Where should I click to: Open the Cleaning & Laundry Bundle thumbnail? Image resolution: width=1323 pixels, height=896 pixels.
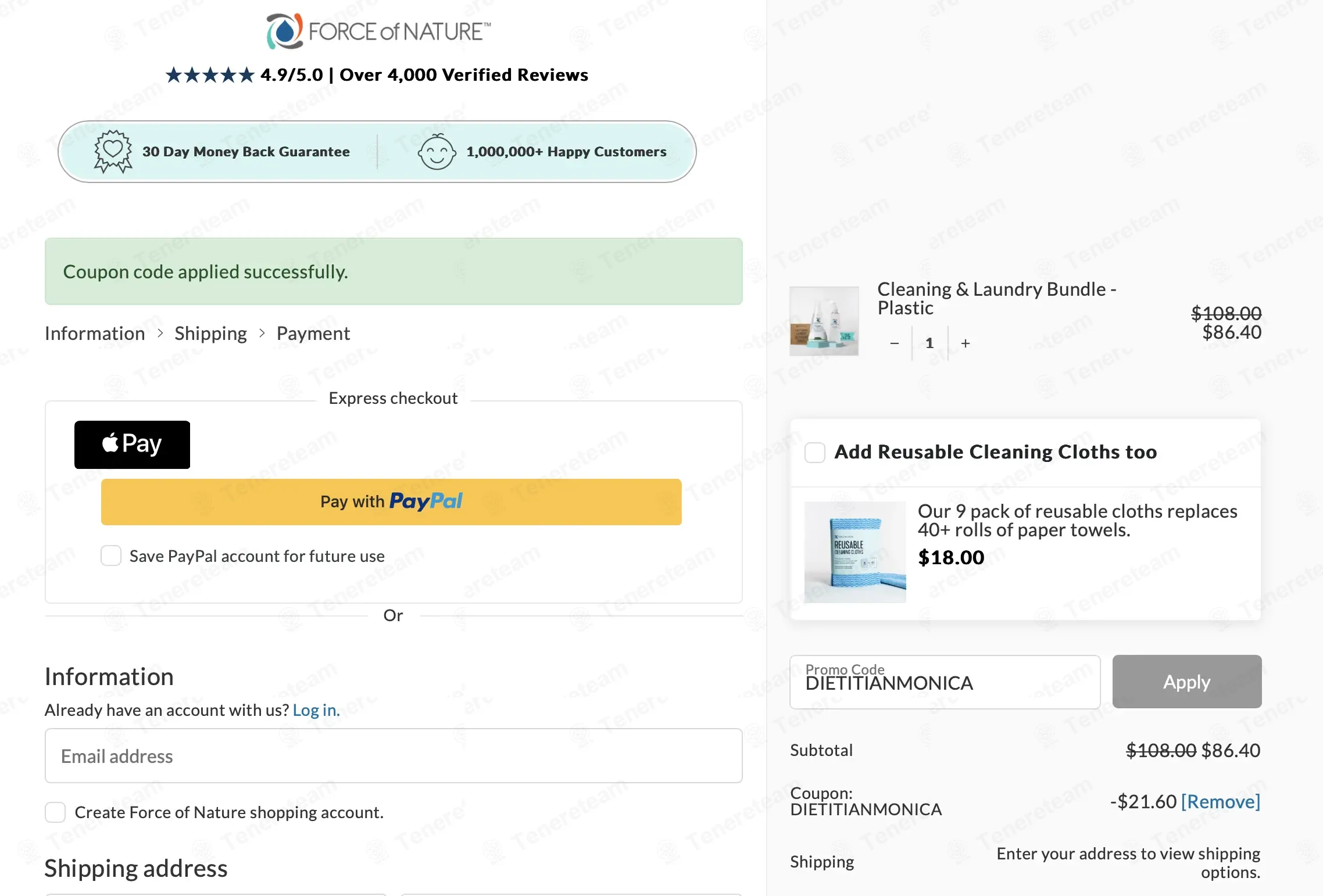(x=824, y=321)
